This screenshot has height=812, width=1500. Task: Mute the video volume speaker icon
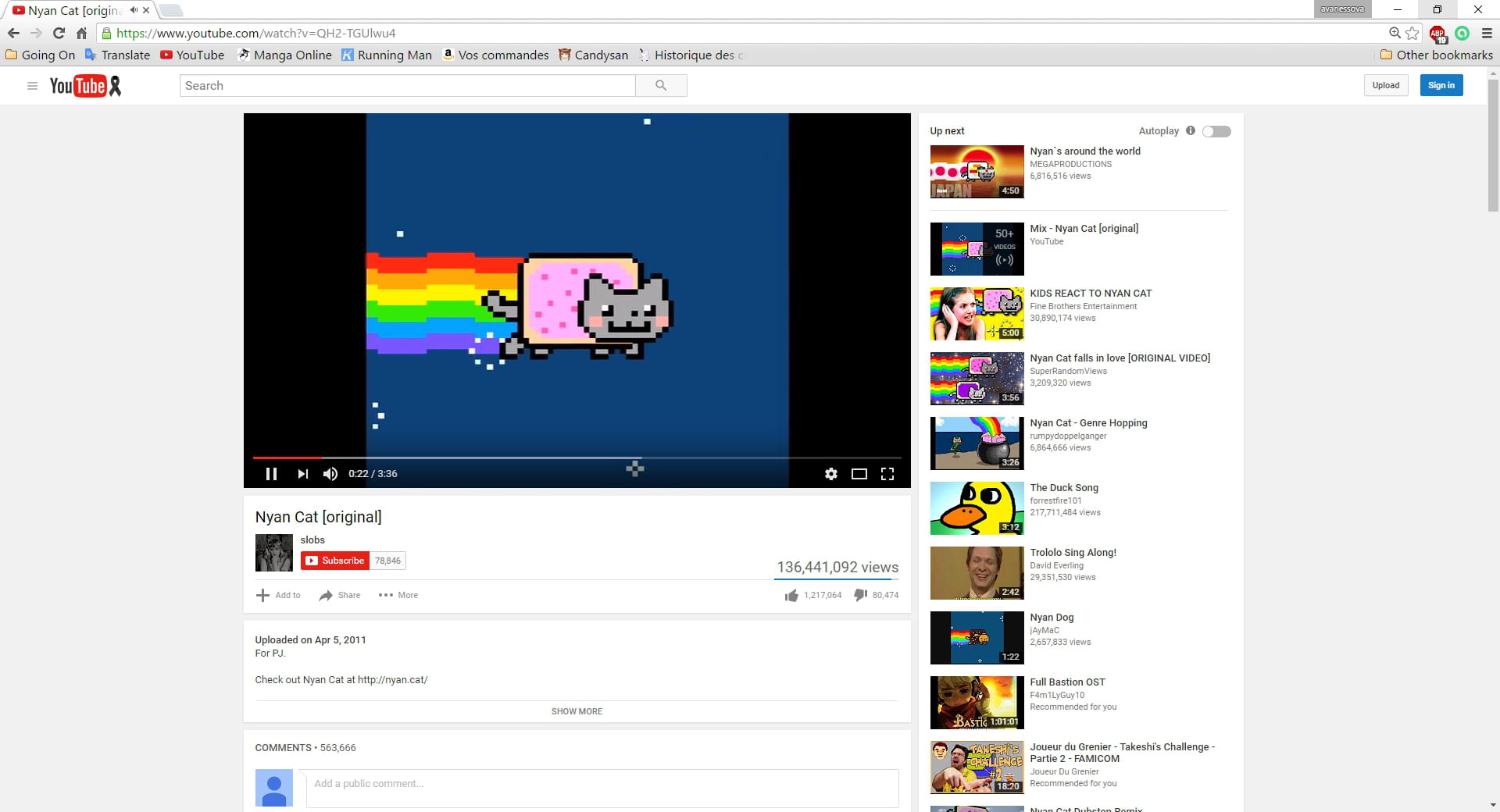330,474
